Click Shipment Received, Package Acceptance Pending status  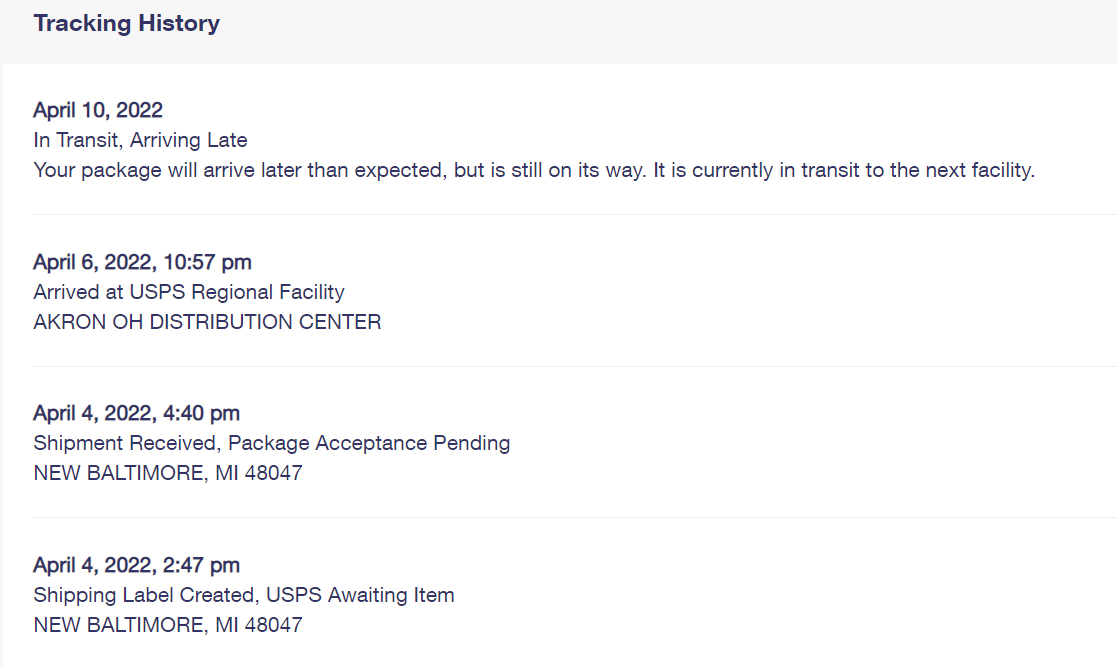(x=271, y=443)
